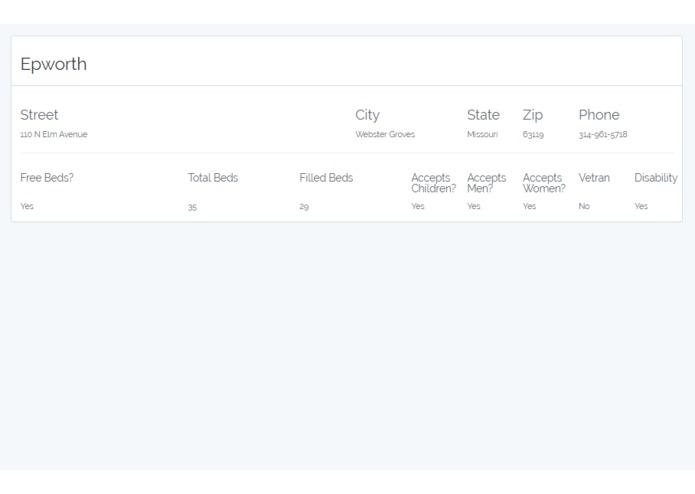Viewport: 695px width, 494px height.
Task: Select the Yes under Disability
Action: (641, 206)
